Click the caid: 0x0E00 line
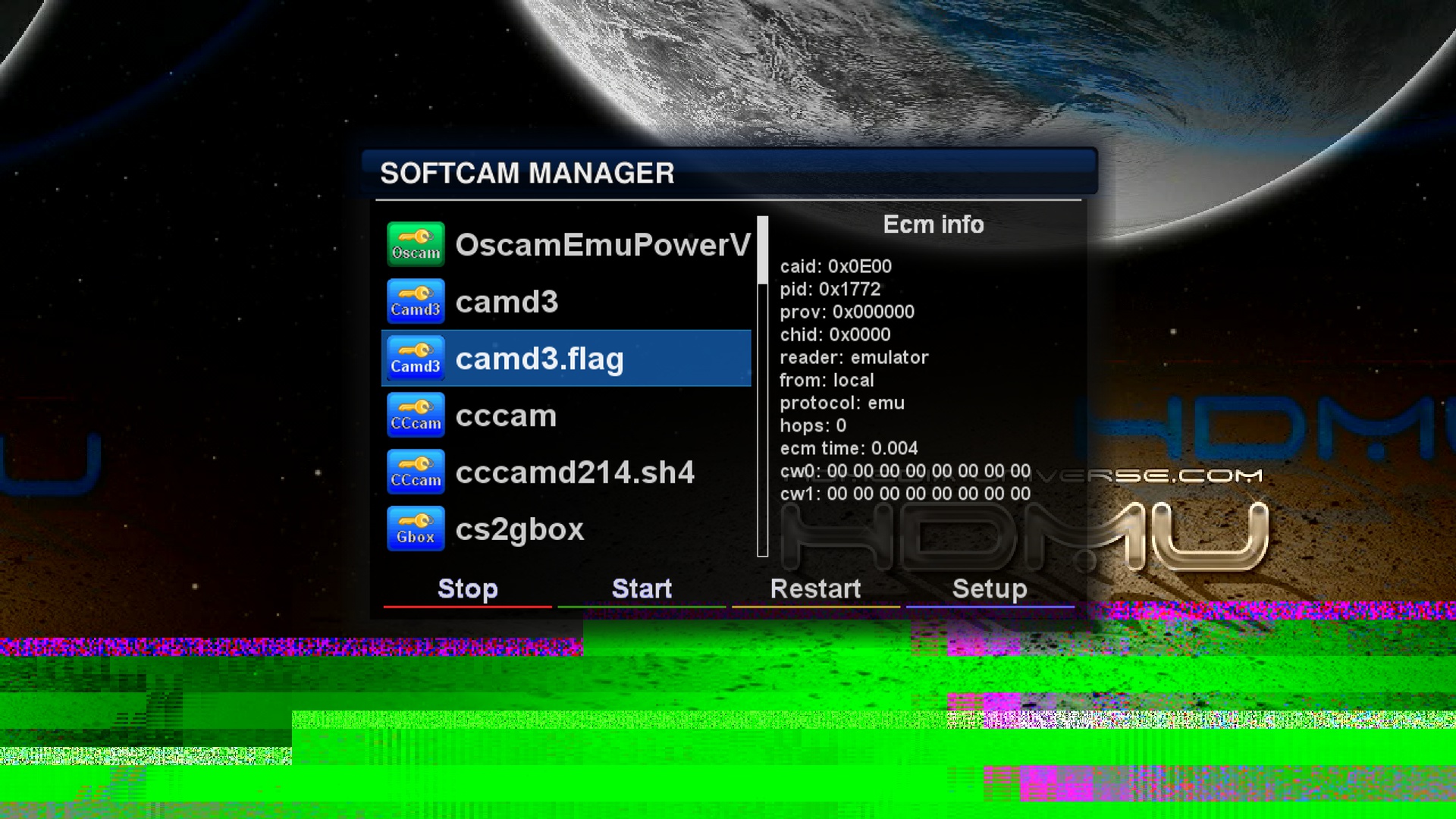Image resolution: width=1456 pixels, height=819 pixels. point(836,266)
